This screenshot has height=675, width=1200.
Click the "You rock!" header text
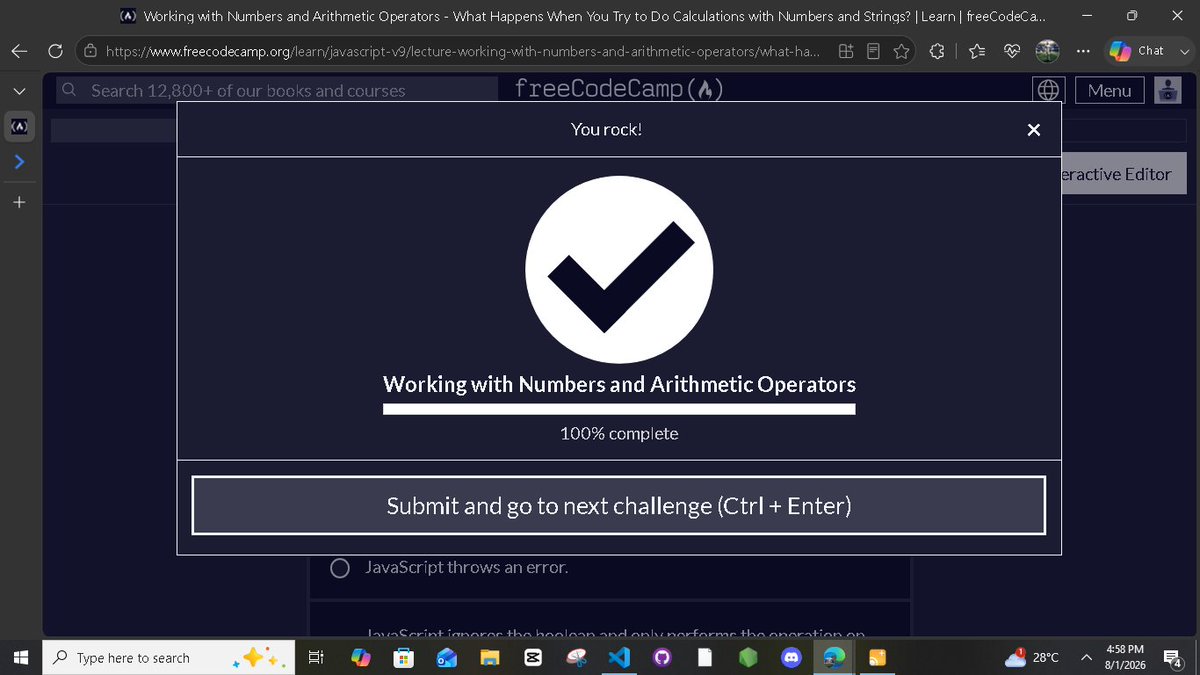point(606,129)
